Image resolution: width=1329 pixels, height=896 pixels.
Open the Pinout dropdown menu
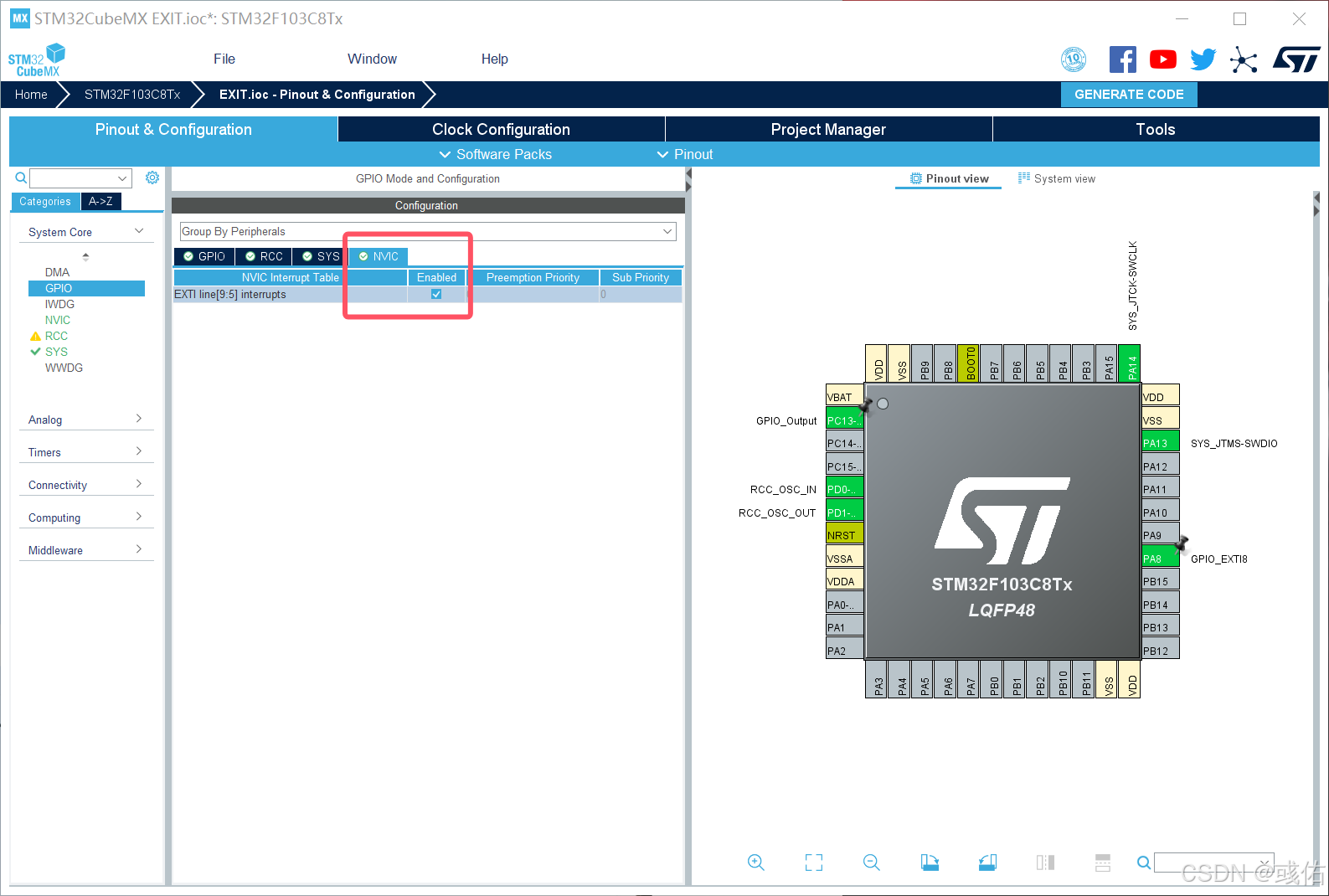[x=685, y=154]
